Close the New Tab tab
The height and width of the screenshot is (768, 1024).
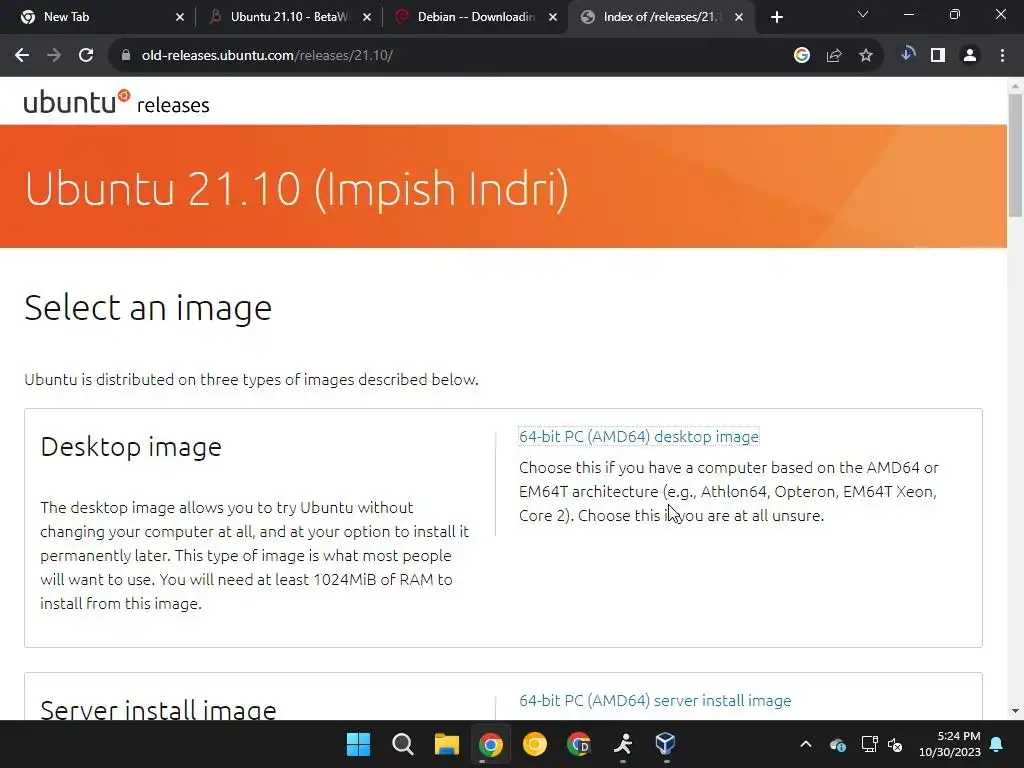coord(180,18)
